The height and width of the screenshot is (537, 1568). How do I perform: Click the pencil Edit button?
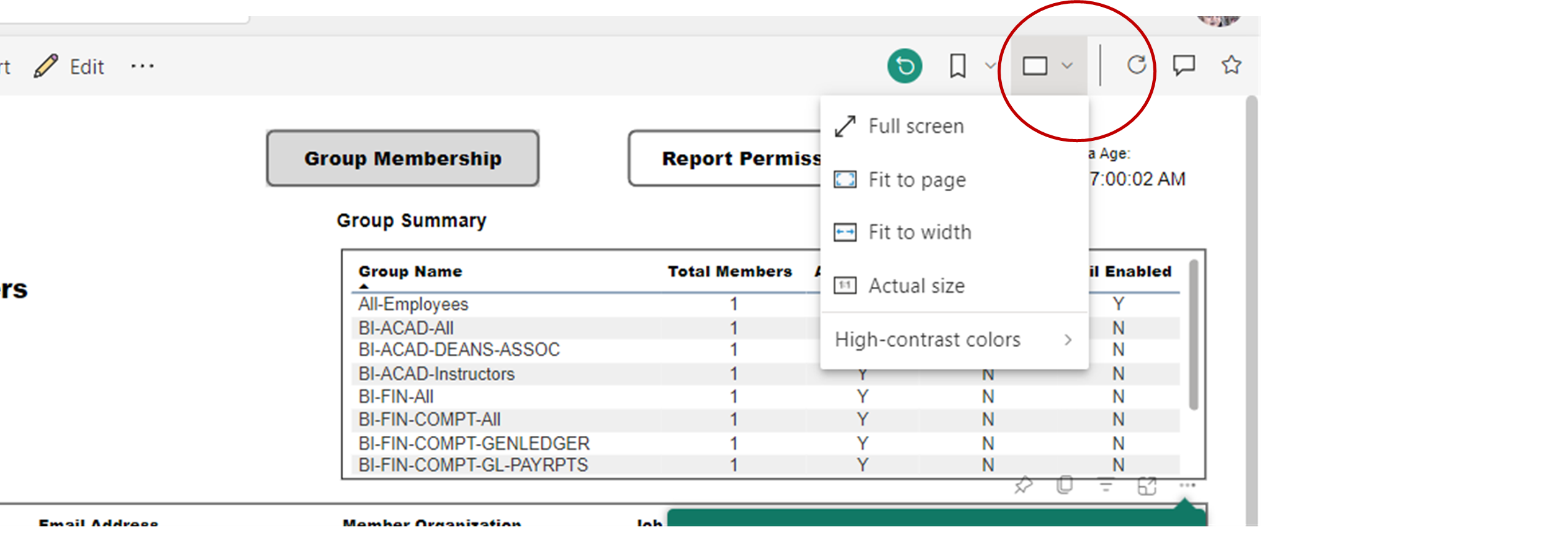[x=70, y=66]
